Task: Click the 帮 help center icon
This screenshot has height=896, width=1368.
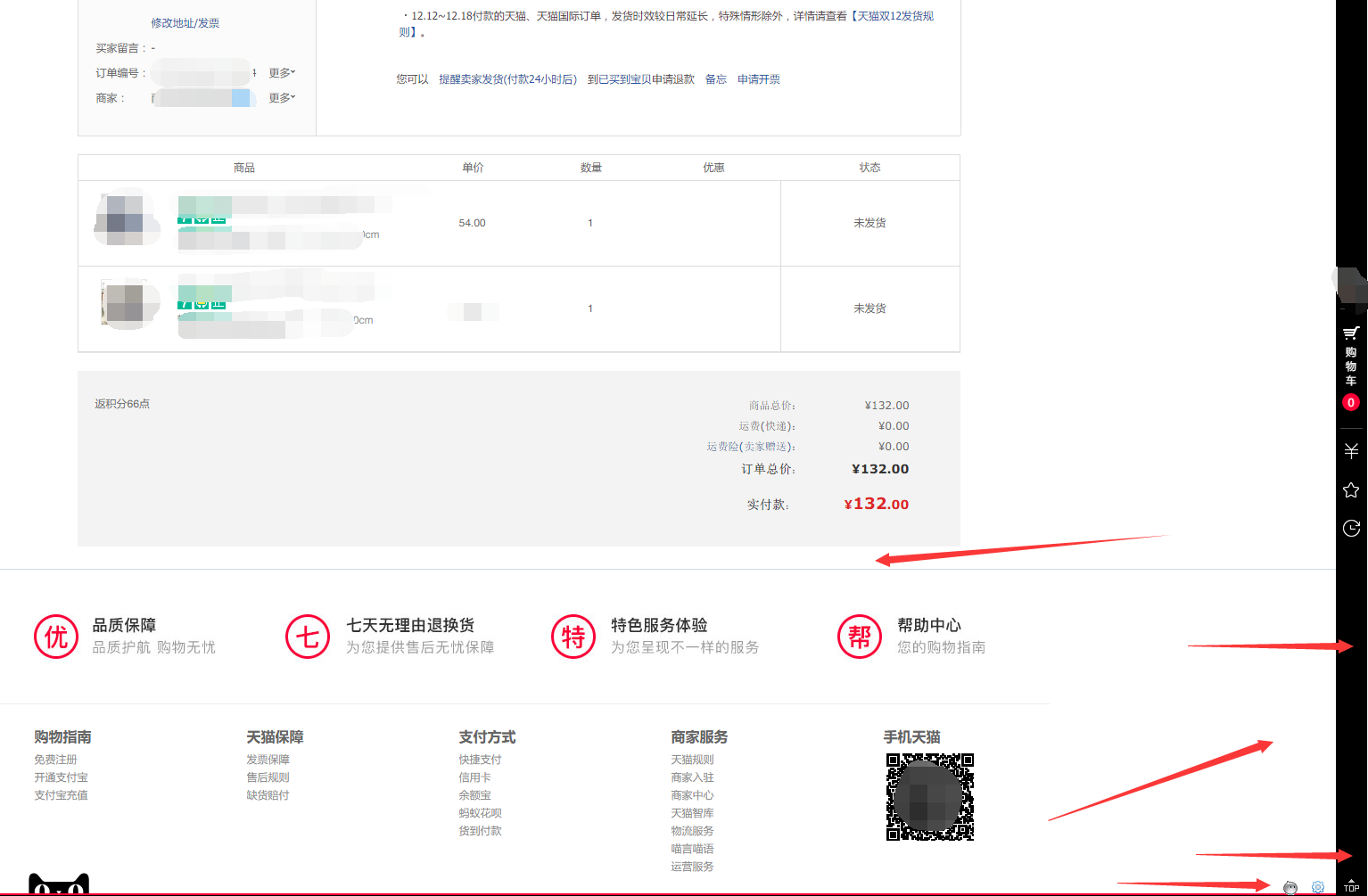Action: (859, 637)
